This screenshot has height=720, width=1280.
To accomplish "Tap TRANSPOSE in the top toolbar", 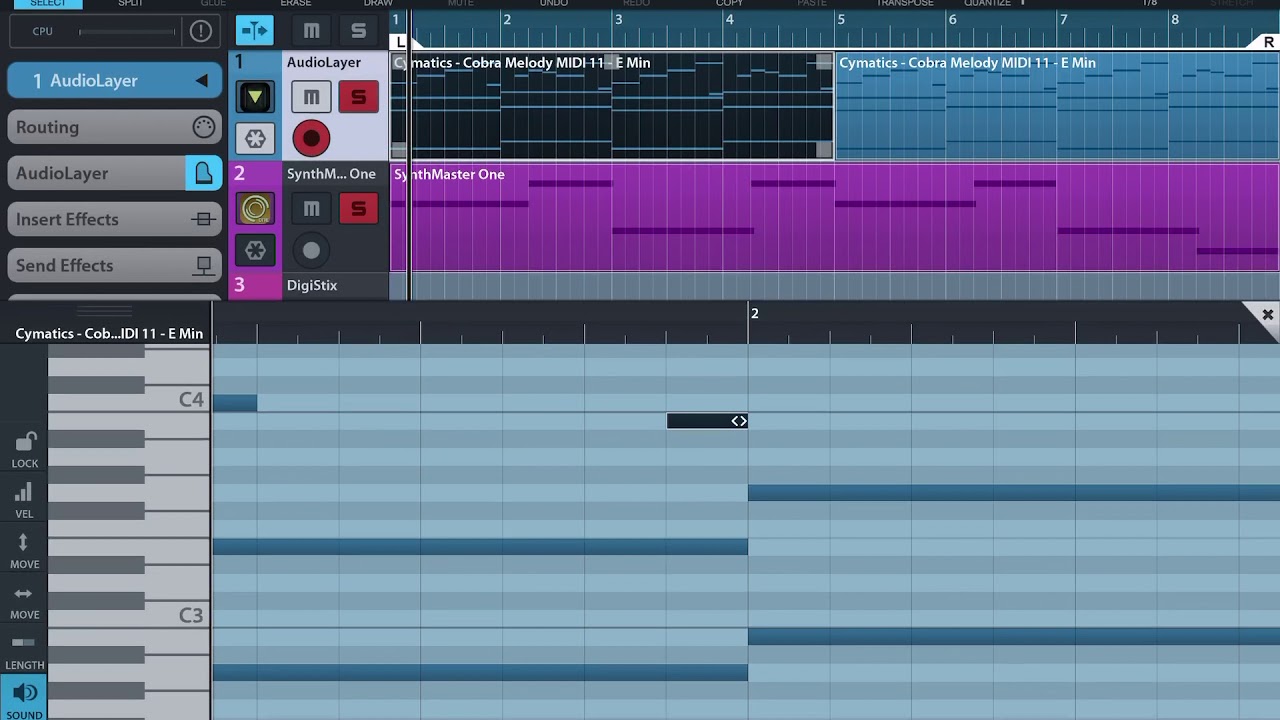I will [905, 4].
